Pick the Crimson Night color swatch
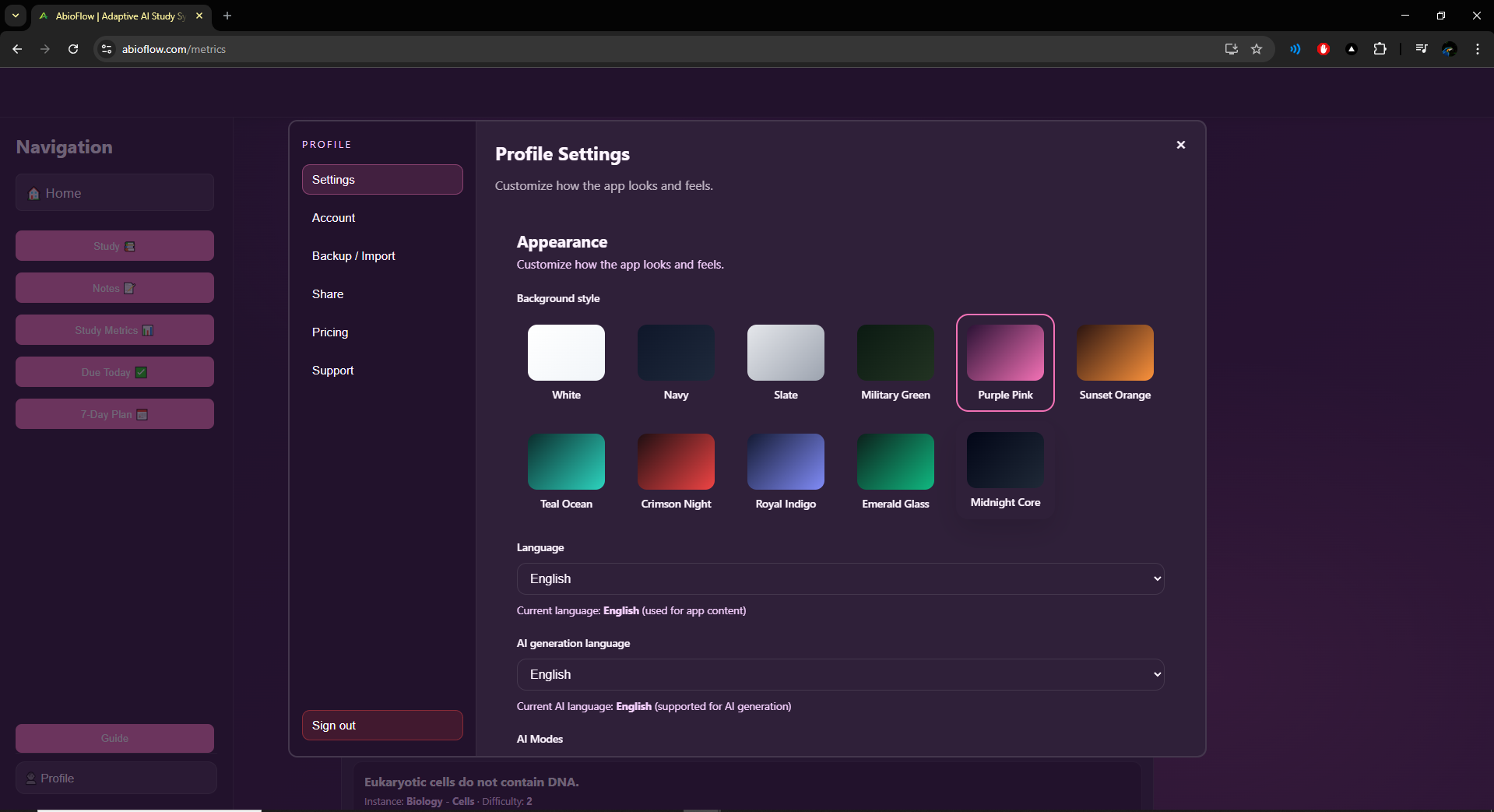1494x812 pixels. (675, 460)
